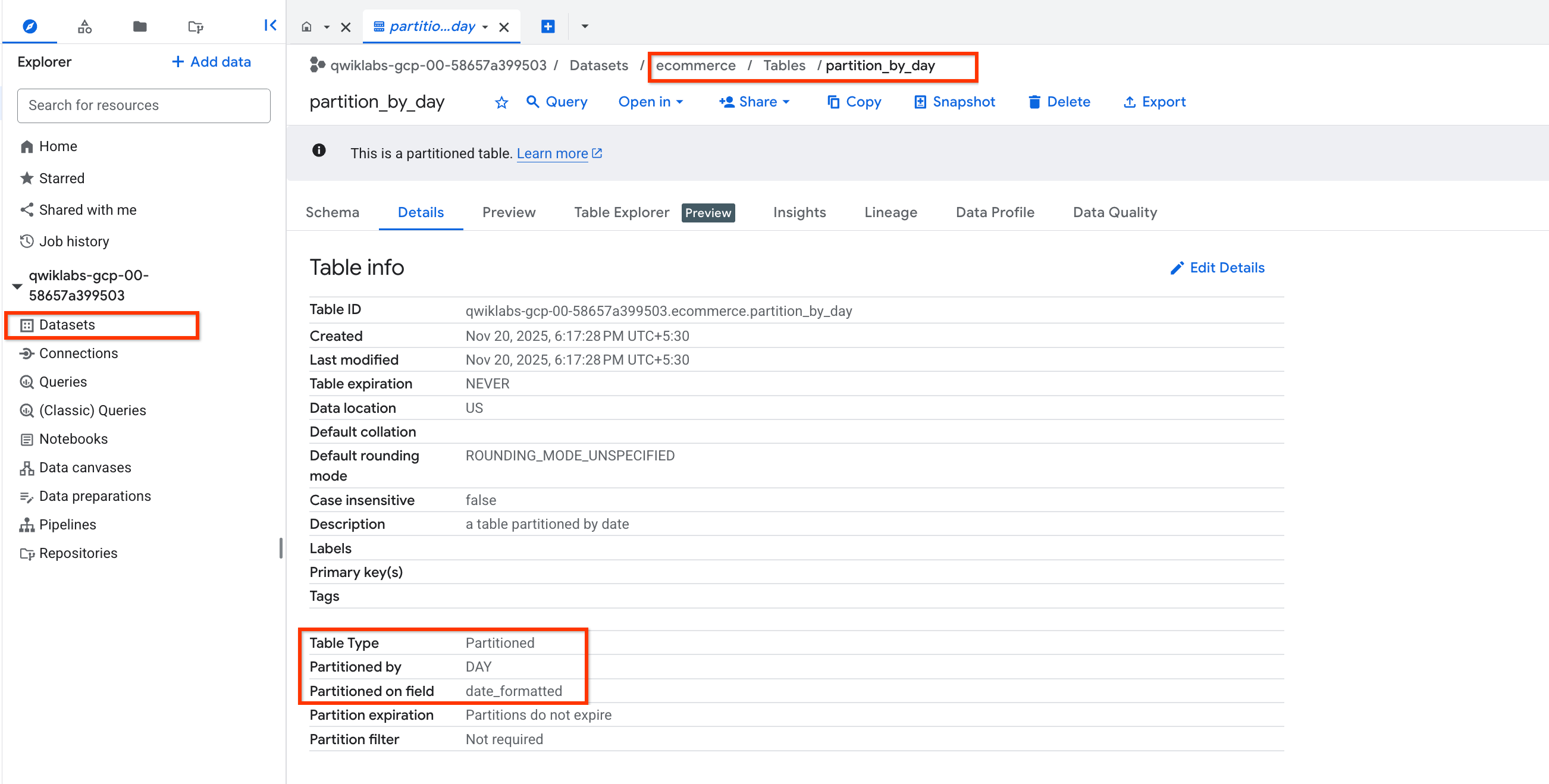Open Job history
This screenshot has width=1549, height=784.
point(73,241)
